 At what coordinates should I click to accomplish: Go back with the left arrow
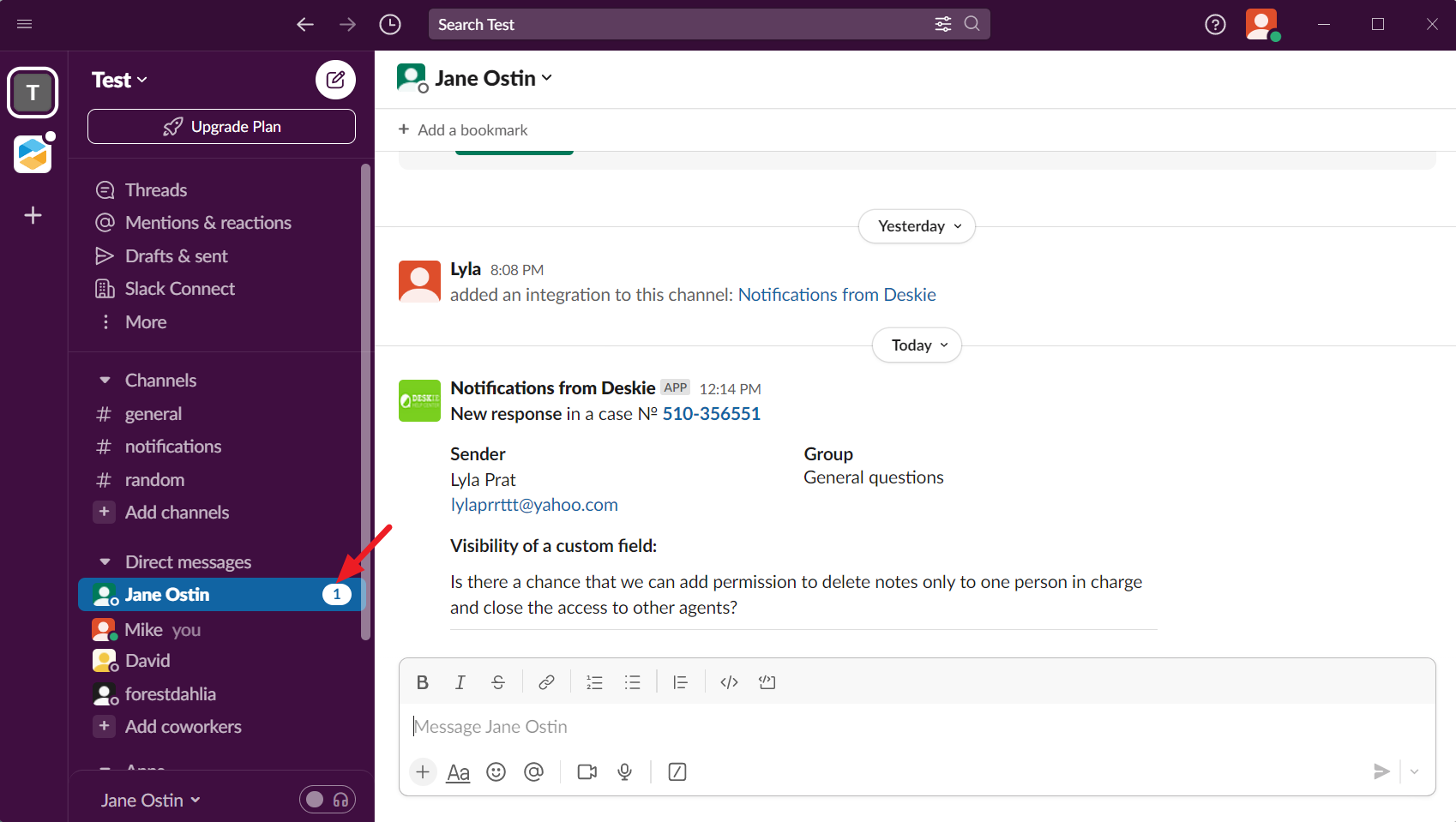click(305, 24)
